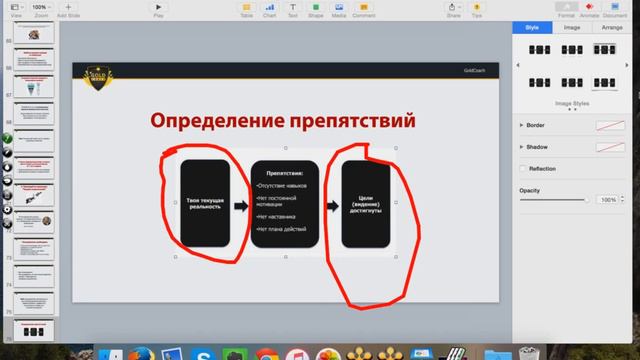Click the Цели достигнуты box
The height and width of the screenshot is (360, 640).
point(366,204)
